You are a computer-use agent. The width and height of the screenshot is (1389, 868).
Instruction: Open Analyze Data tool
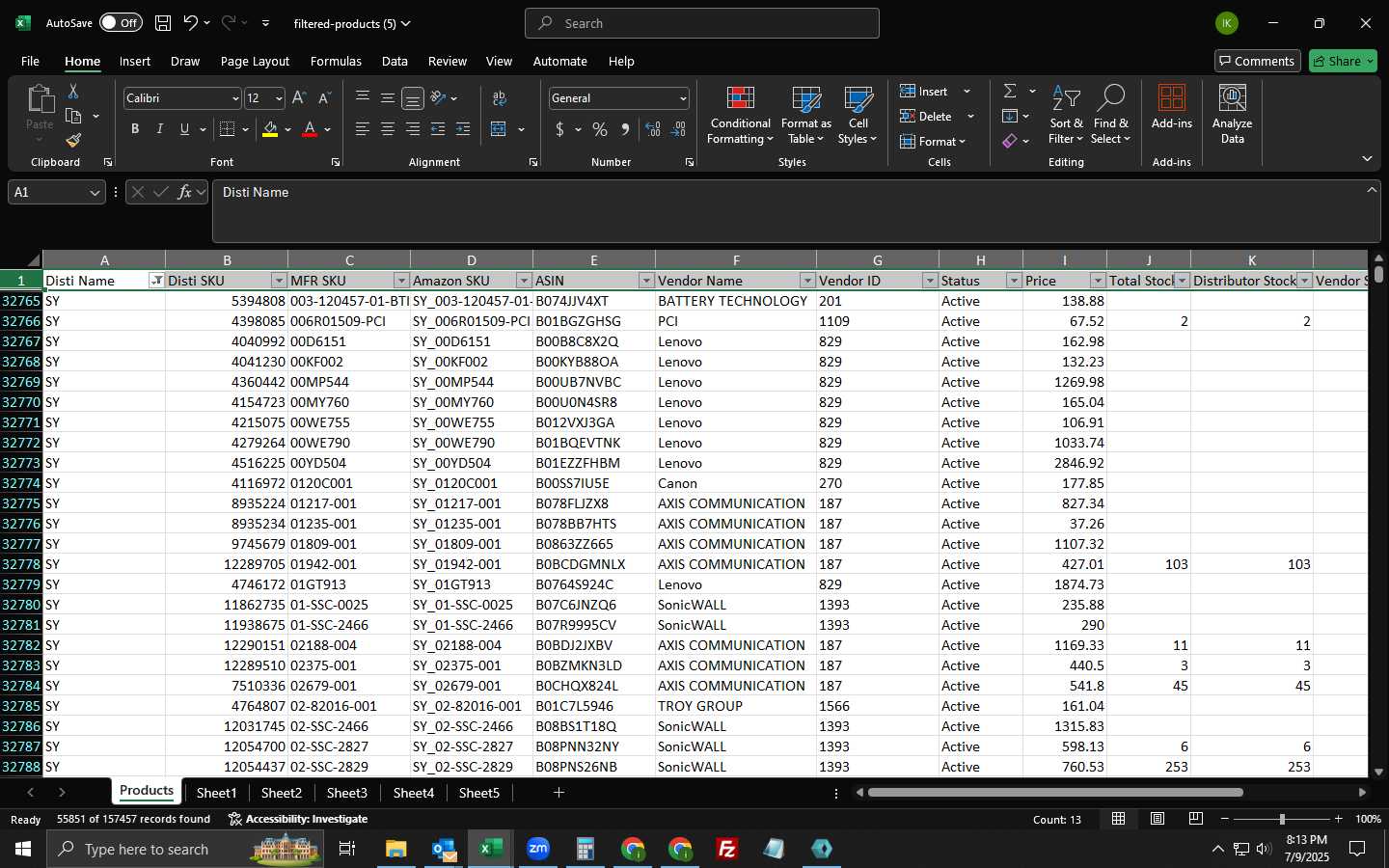point(1232,114)
